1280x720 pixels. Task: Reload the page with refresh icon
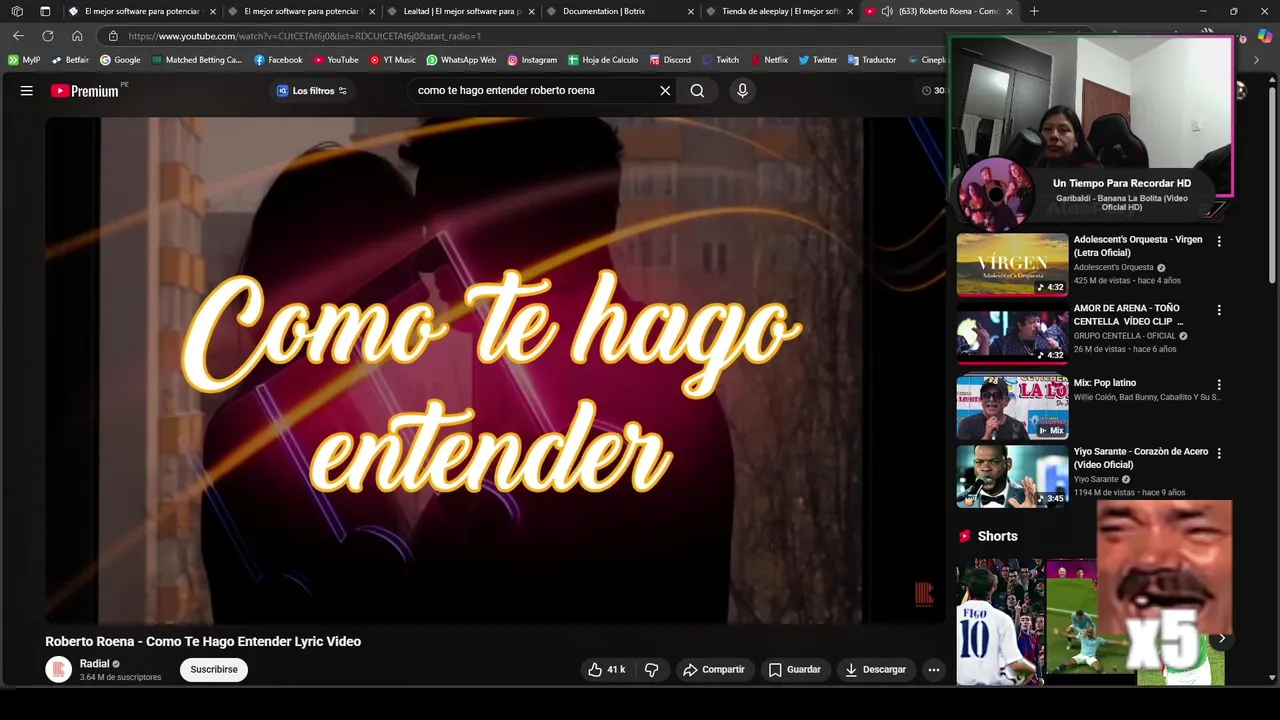point(47,36)
